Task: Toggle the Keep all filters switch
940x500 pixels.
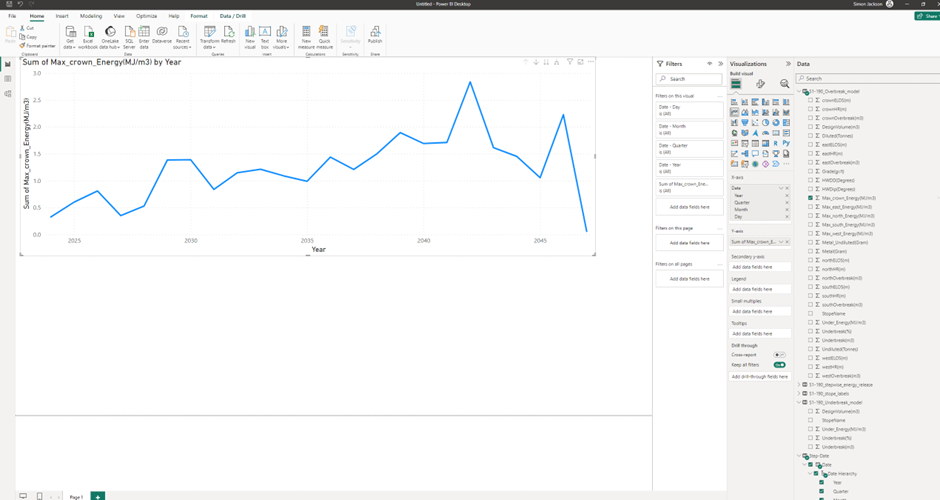Action: point(779,365)
